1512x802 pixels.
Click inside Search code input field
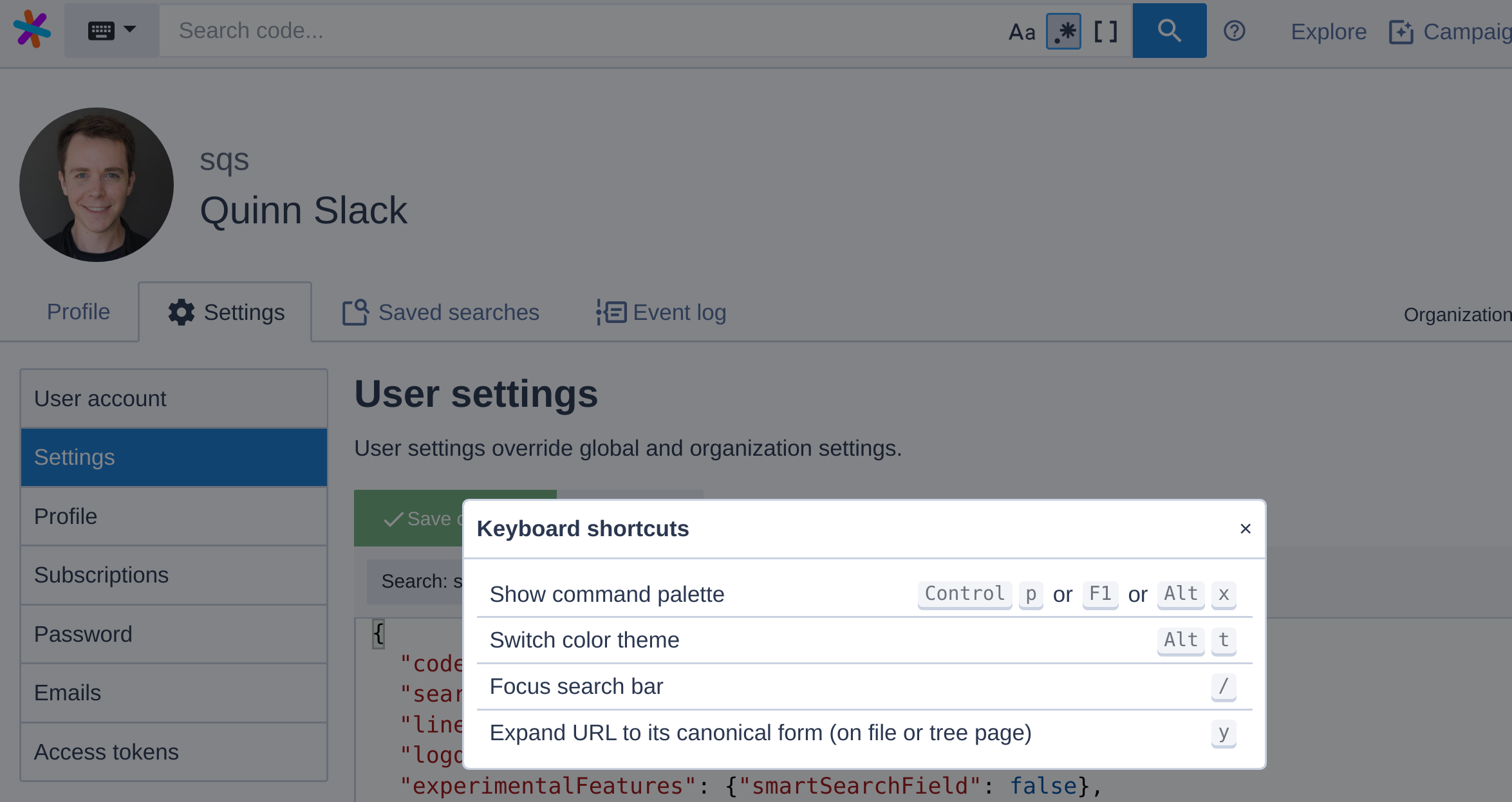point(579,31)
